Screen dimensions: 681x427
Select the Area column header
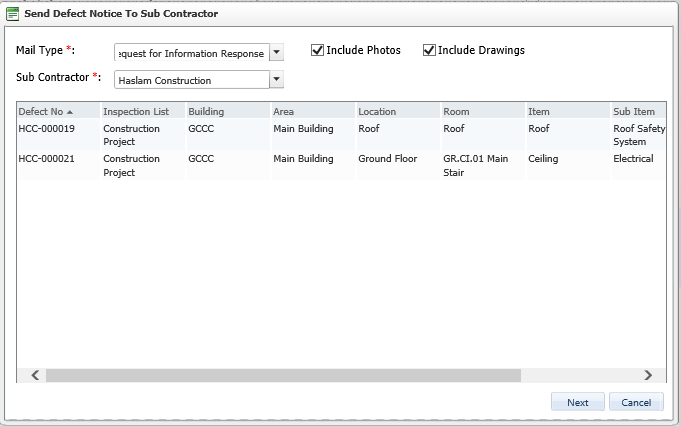click(312, 111)
